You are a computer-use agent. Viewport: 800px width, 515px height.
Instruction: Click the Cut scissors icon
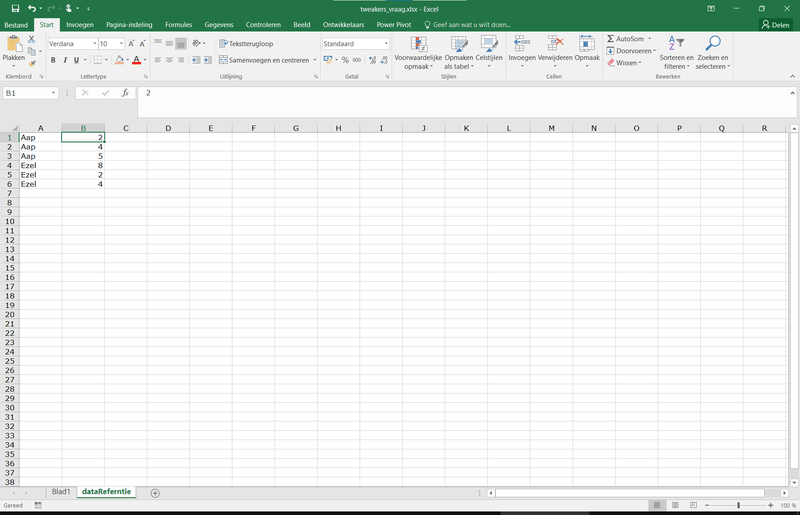click(32, 39)
